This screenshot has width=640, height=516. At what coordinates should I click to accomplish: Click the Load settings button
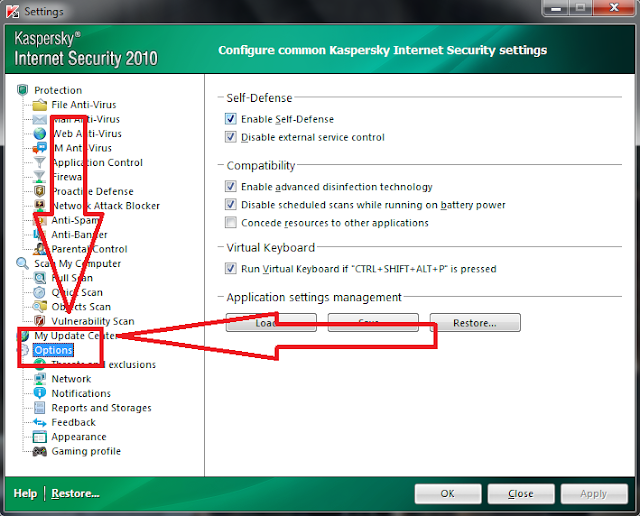click(271, 322)
